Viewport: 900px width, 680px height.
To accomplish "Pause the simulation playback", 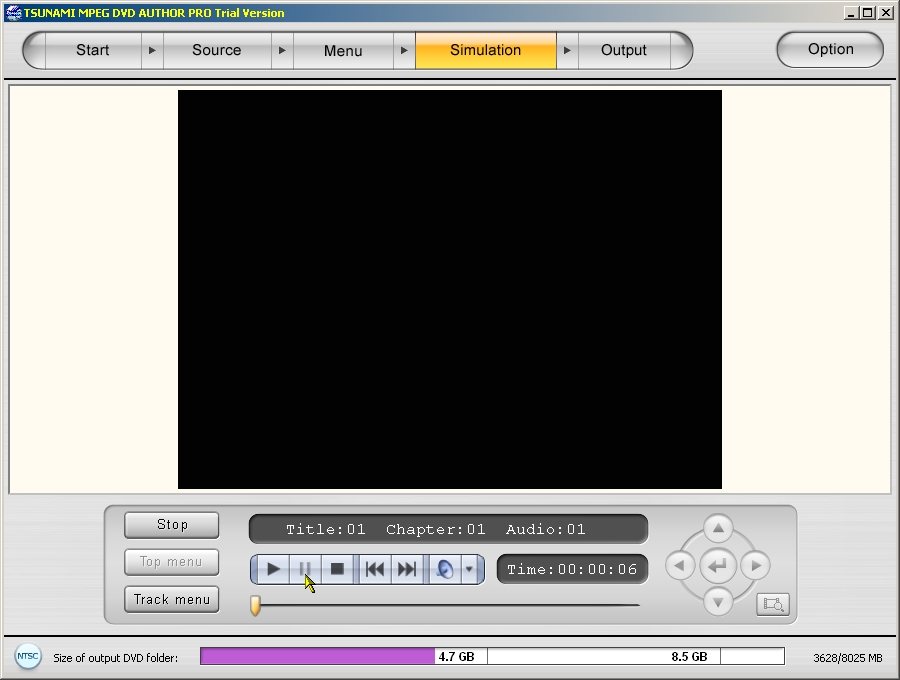I will 305,569.
